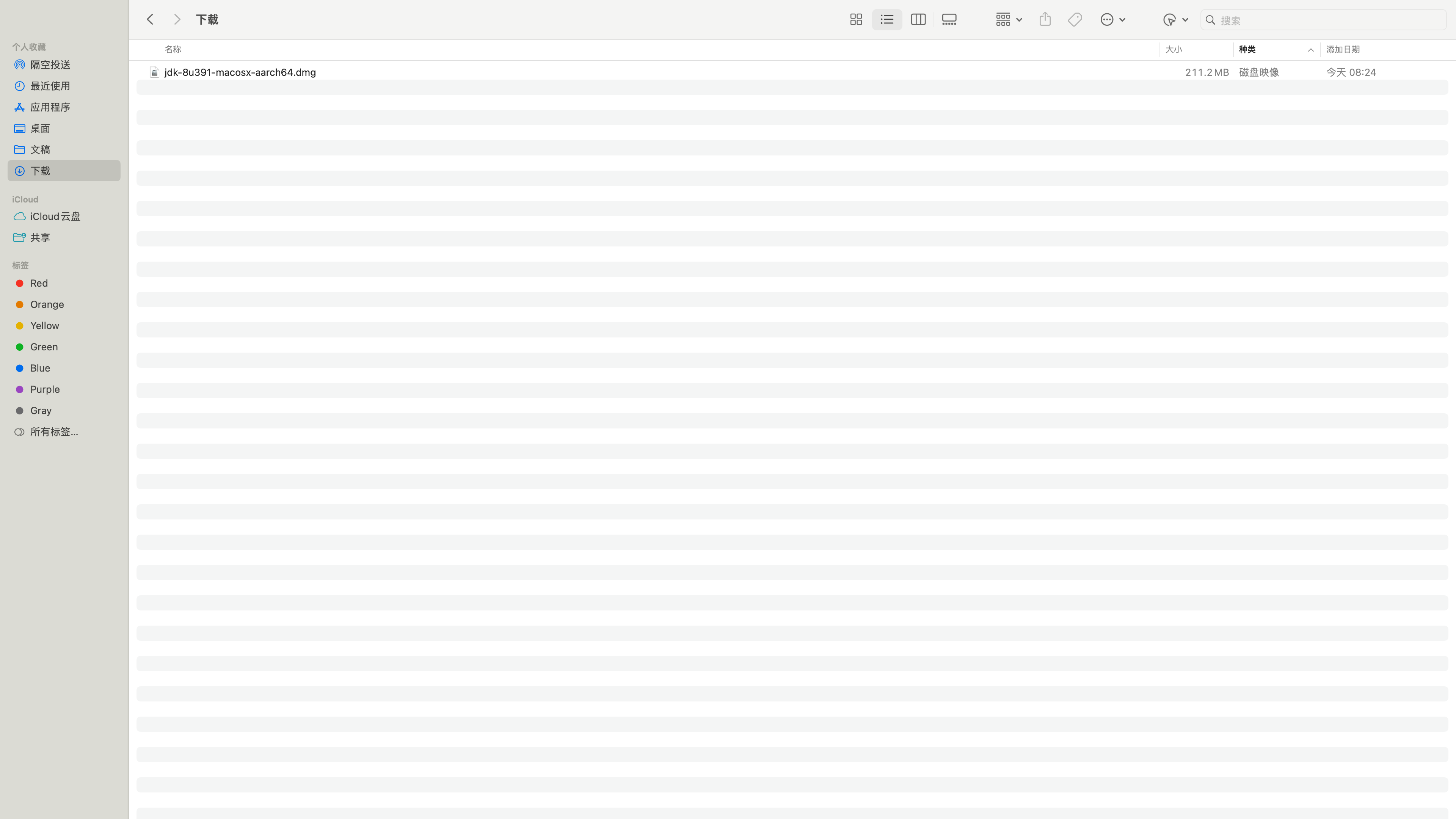This screenshot has width=1456, height=819.
Task: Click the 下载 window title
Action: 207,20
